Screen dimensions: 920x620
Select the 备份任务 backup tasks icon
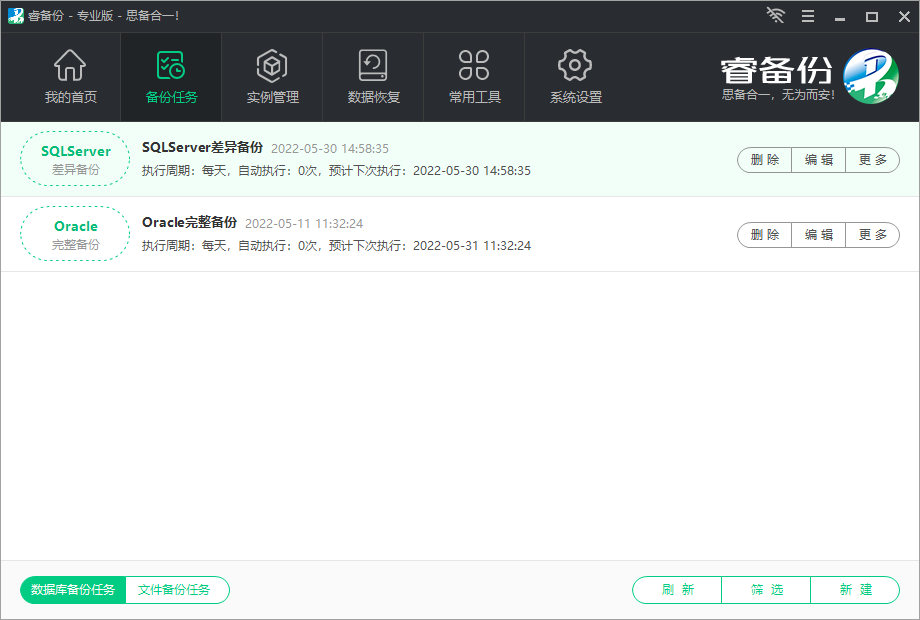click(x=171, y=65)
